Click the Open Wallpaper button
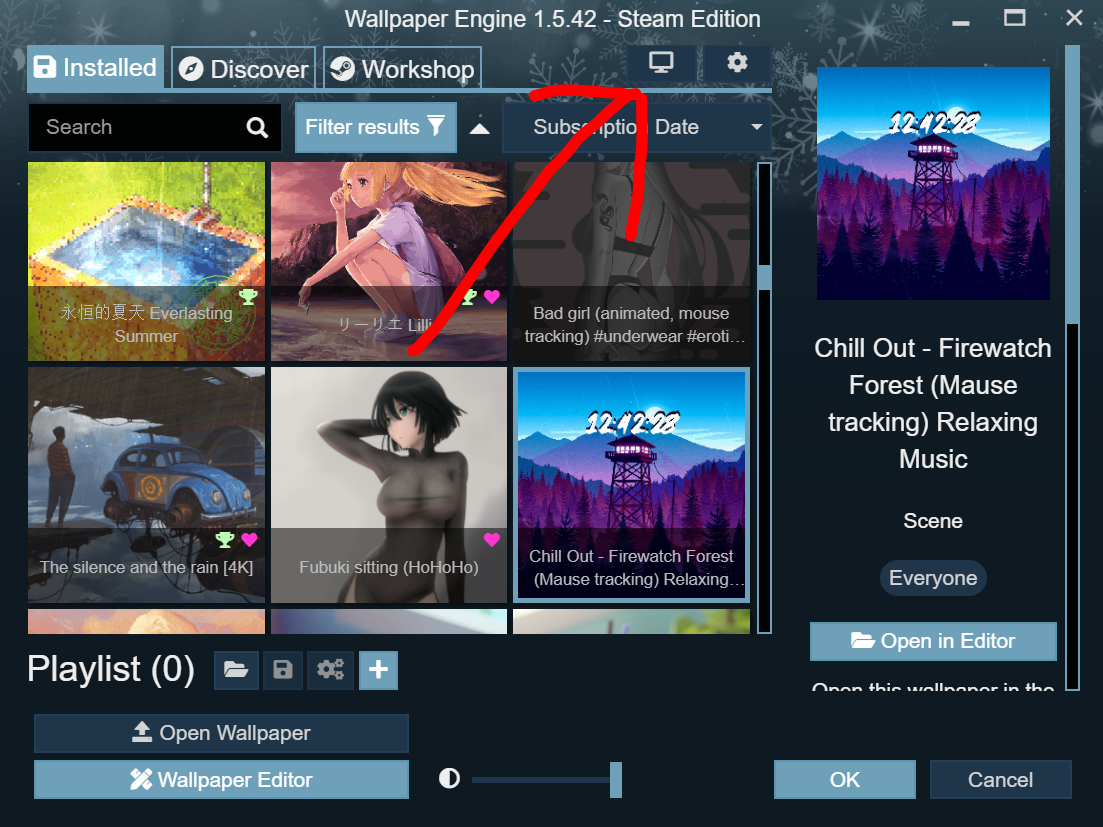Screen dimensions: 1103x827 tap(221, 733)
